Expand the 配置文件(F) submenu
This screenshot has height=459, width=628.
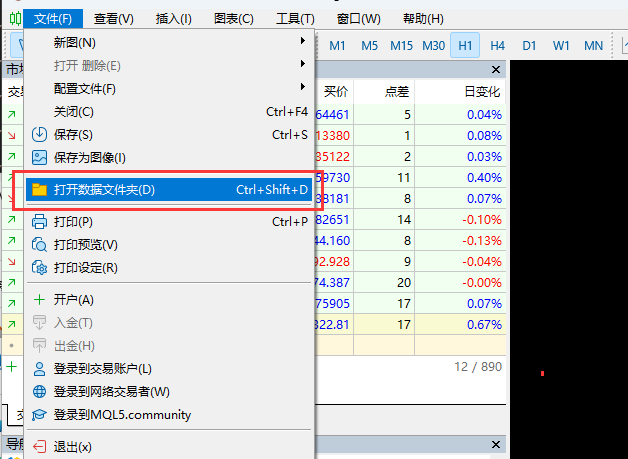pyautogui.click(x=302, y=88)
